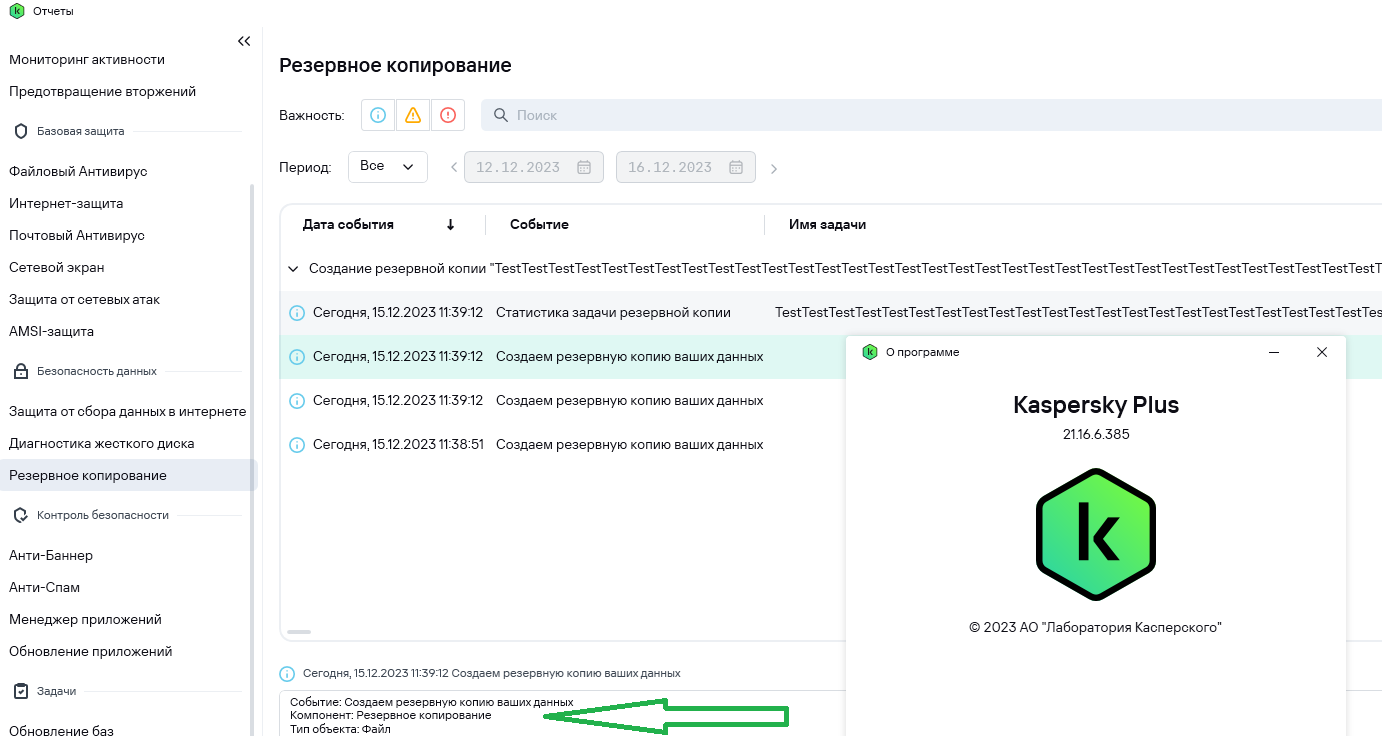Click Тип объекта: Файл detail line
The height and width of the screenshot is (736, 1382).
pos(340,729)
